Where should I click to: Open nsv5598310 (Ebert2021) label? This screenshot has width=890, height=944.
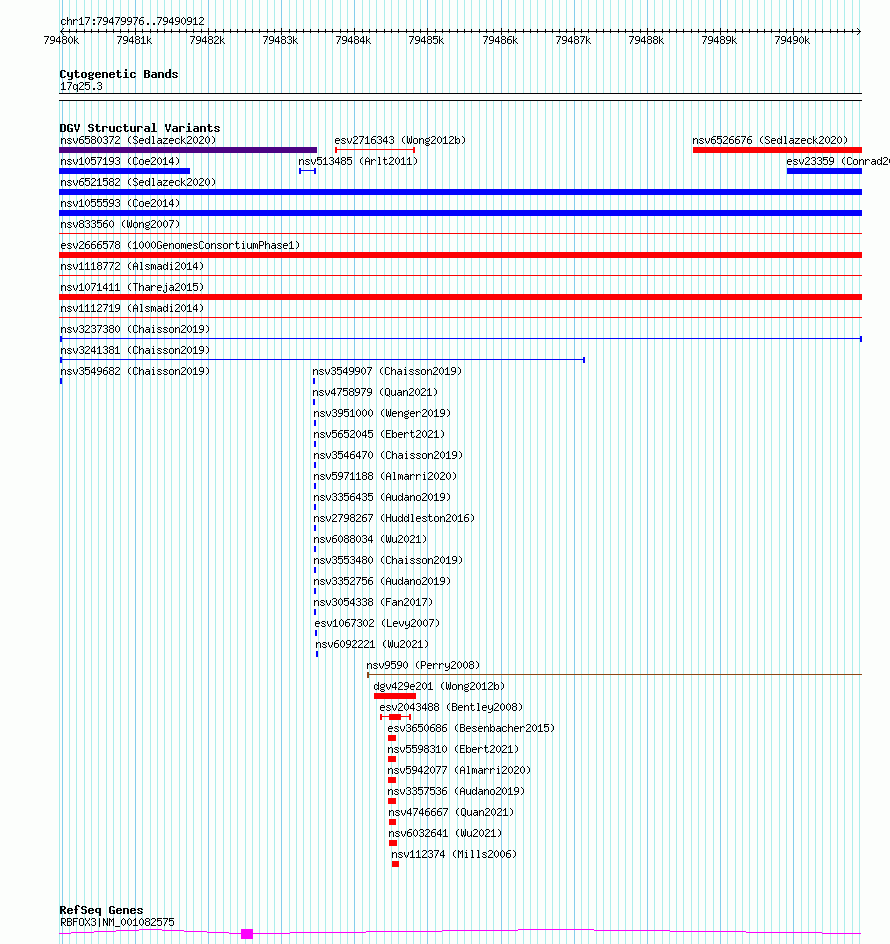click(x=453, y=750)
